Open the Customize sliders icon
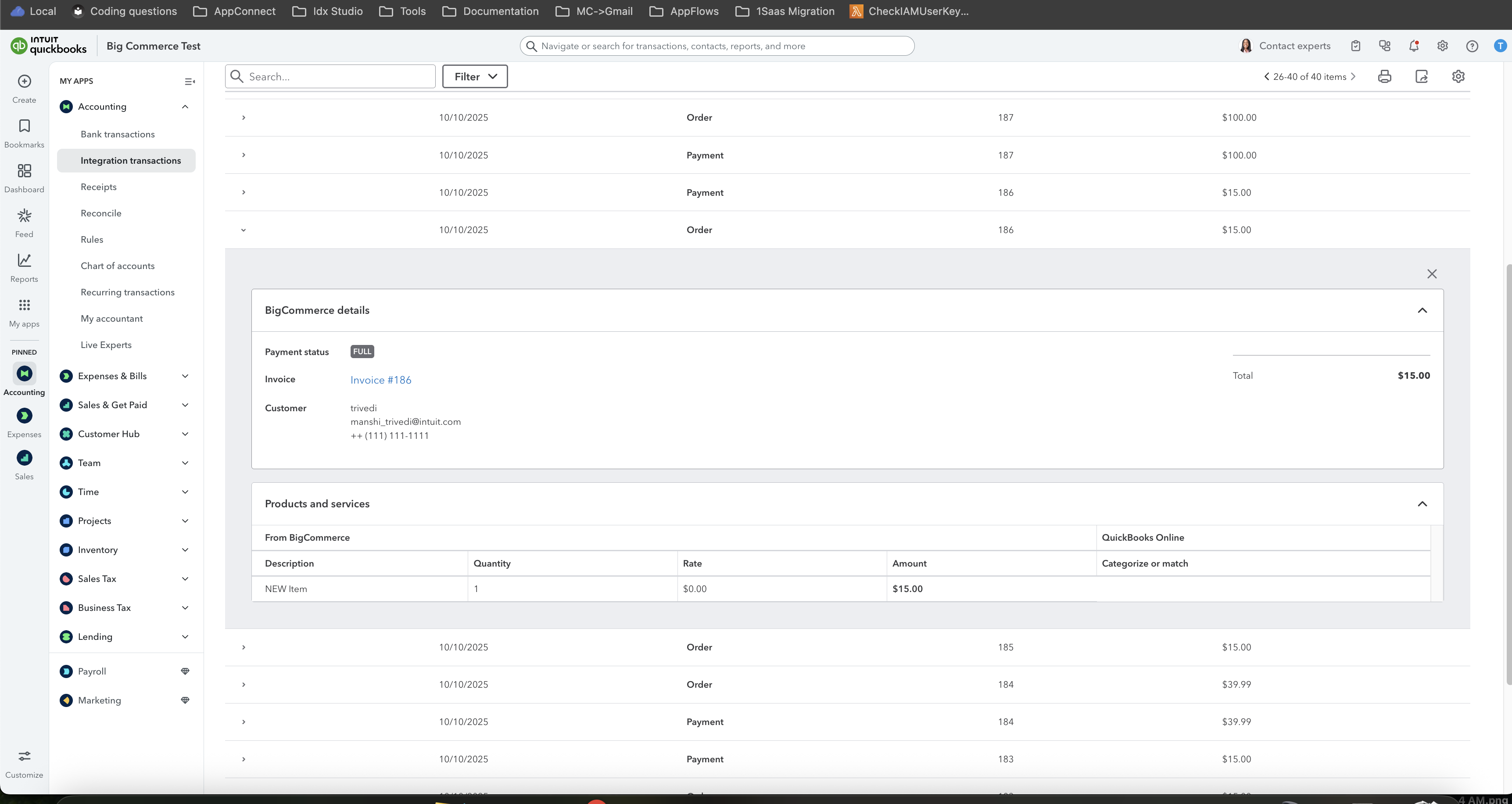This screenshot has height=804, width=1512. (24, 756)
